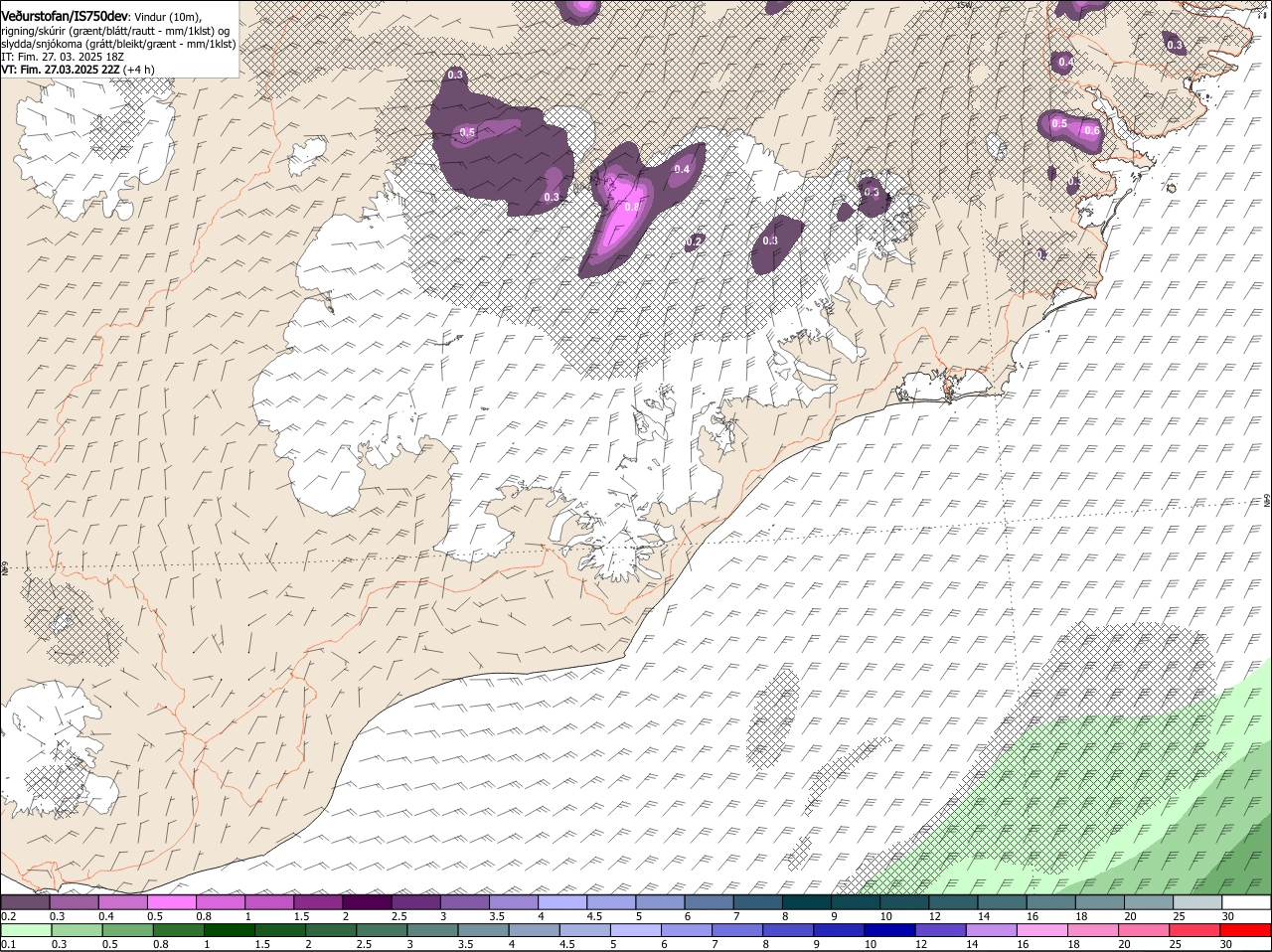The width and height of the screenshot is (1272, 952).
Task: Select darkest purple upper swatch between 2 and 2.5
Action: pos(367,902)
